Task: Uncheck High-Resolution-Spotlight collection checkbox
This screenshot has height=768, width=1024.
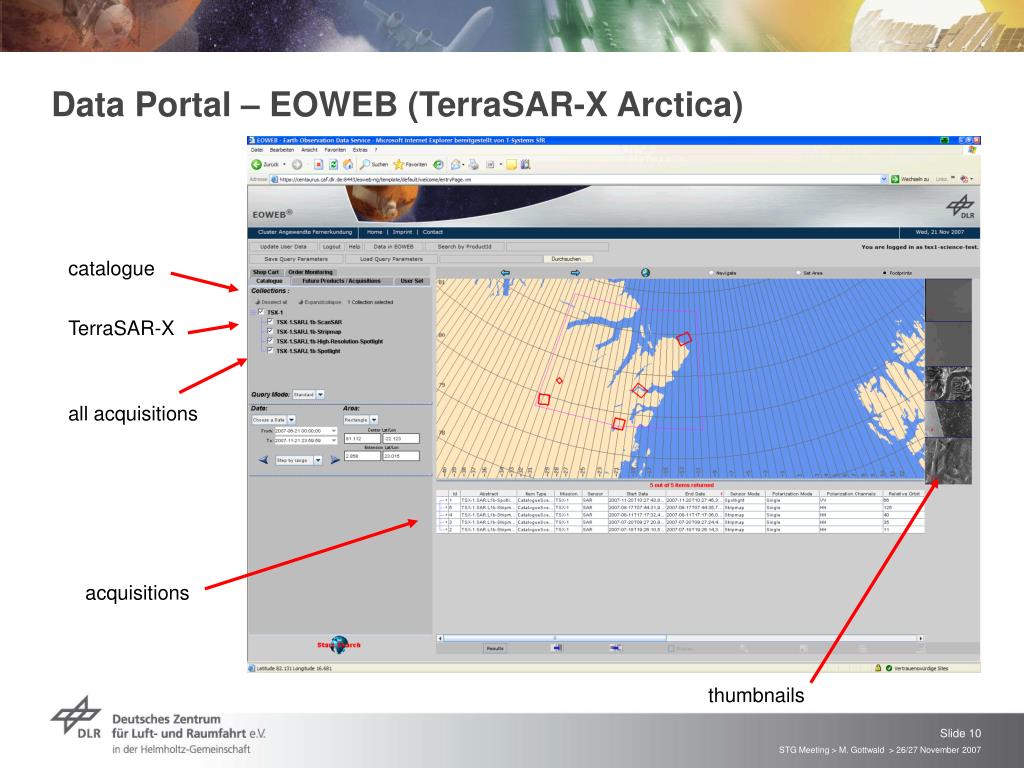Action: [270, 341]
